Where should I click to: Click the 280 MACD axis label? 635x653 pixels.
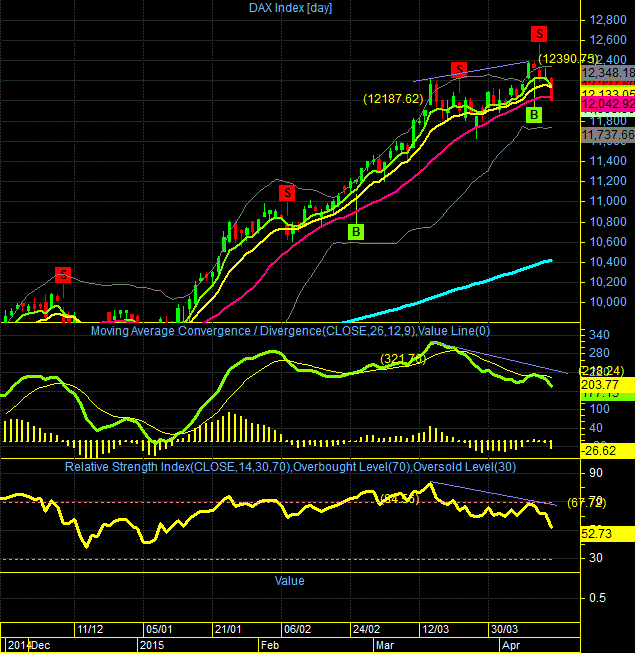600,353
